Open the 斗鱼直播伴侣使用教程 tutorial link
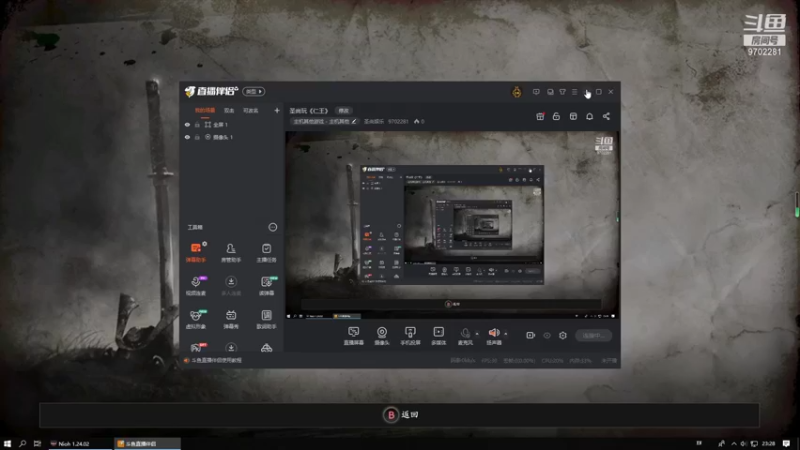 (216, 360)
